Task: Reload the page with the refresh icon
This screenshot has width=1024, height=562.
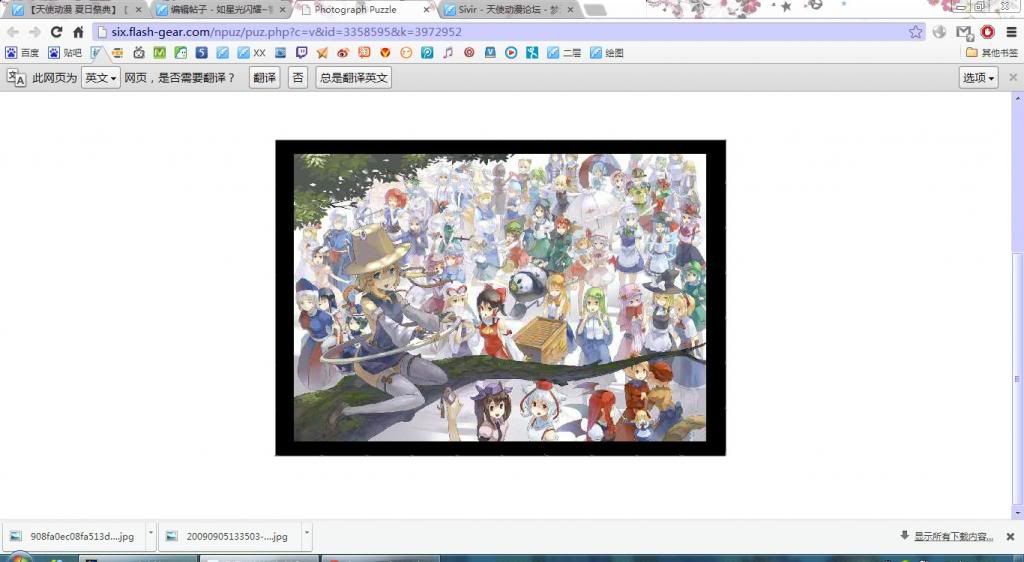Action: click(x=57, y=32)
